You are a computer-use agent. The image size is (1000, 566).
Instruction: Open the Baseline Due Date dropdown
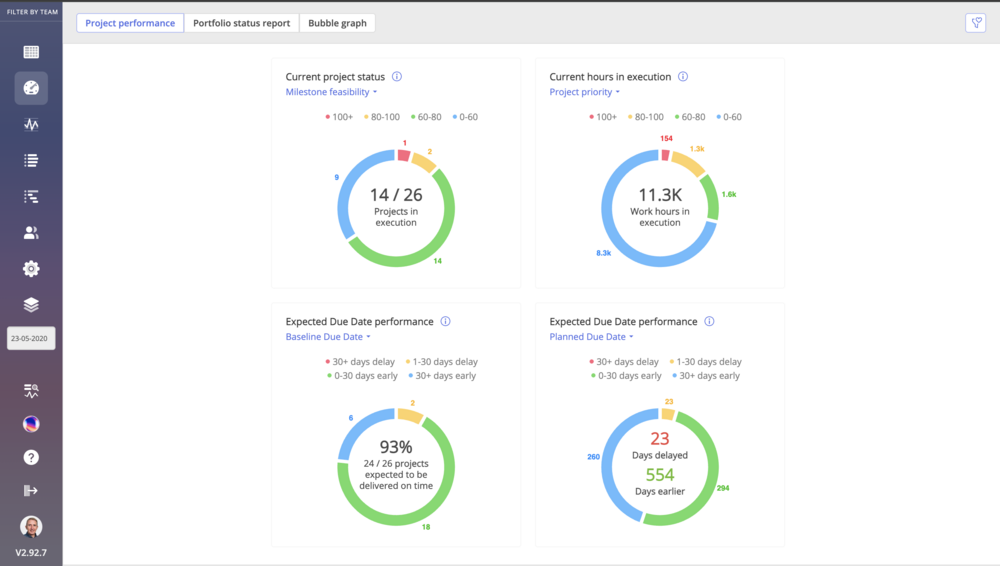[327, 337]
